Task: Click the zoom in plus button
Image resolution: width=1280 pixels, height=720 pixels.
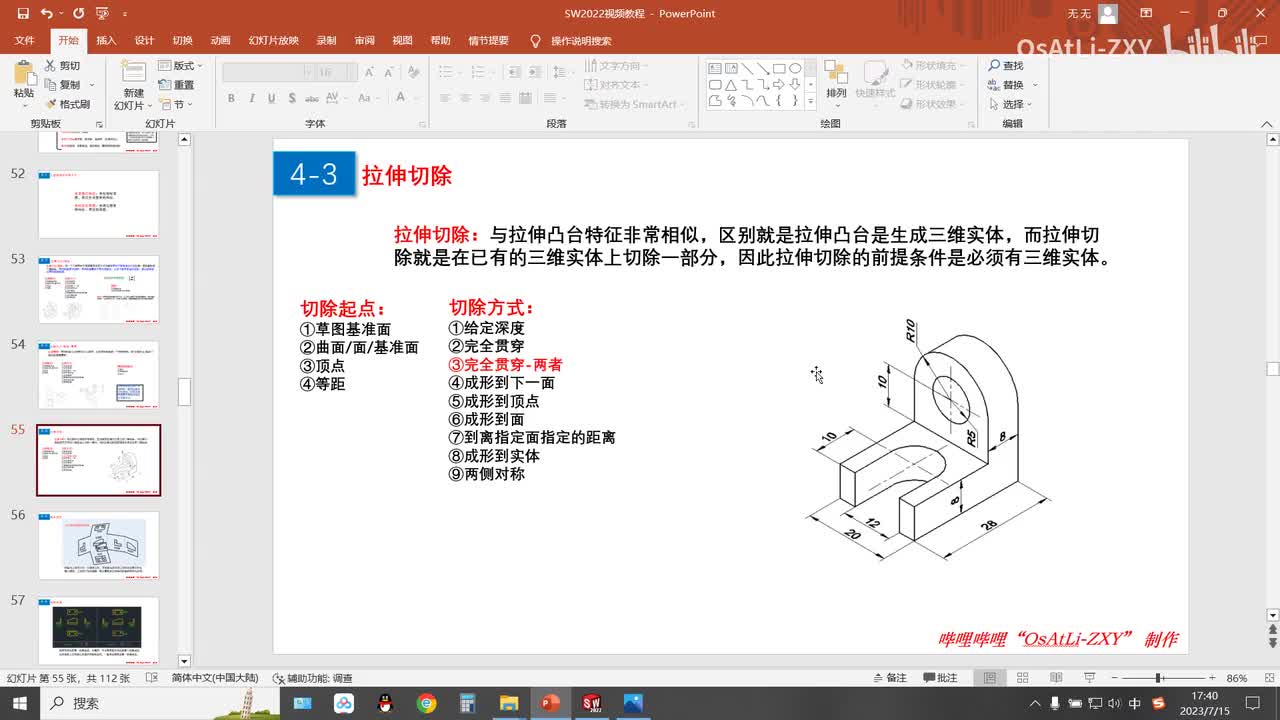Action: (1212, 678)
